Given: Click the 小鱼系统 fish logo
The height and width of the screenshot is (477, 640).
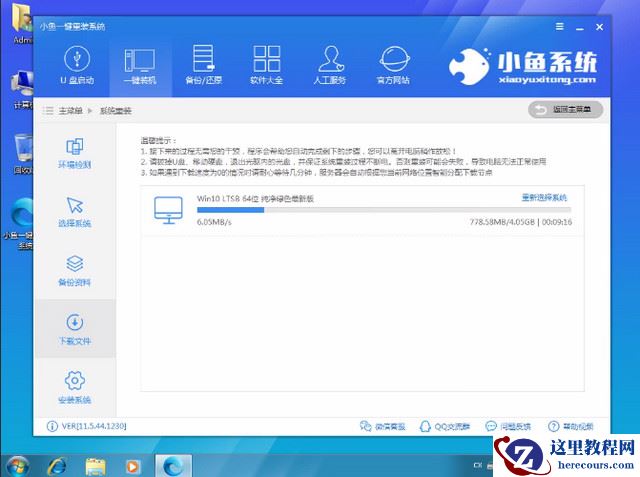Looking at the screenshot, I should click(x=522, y=67).
